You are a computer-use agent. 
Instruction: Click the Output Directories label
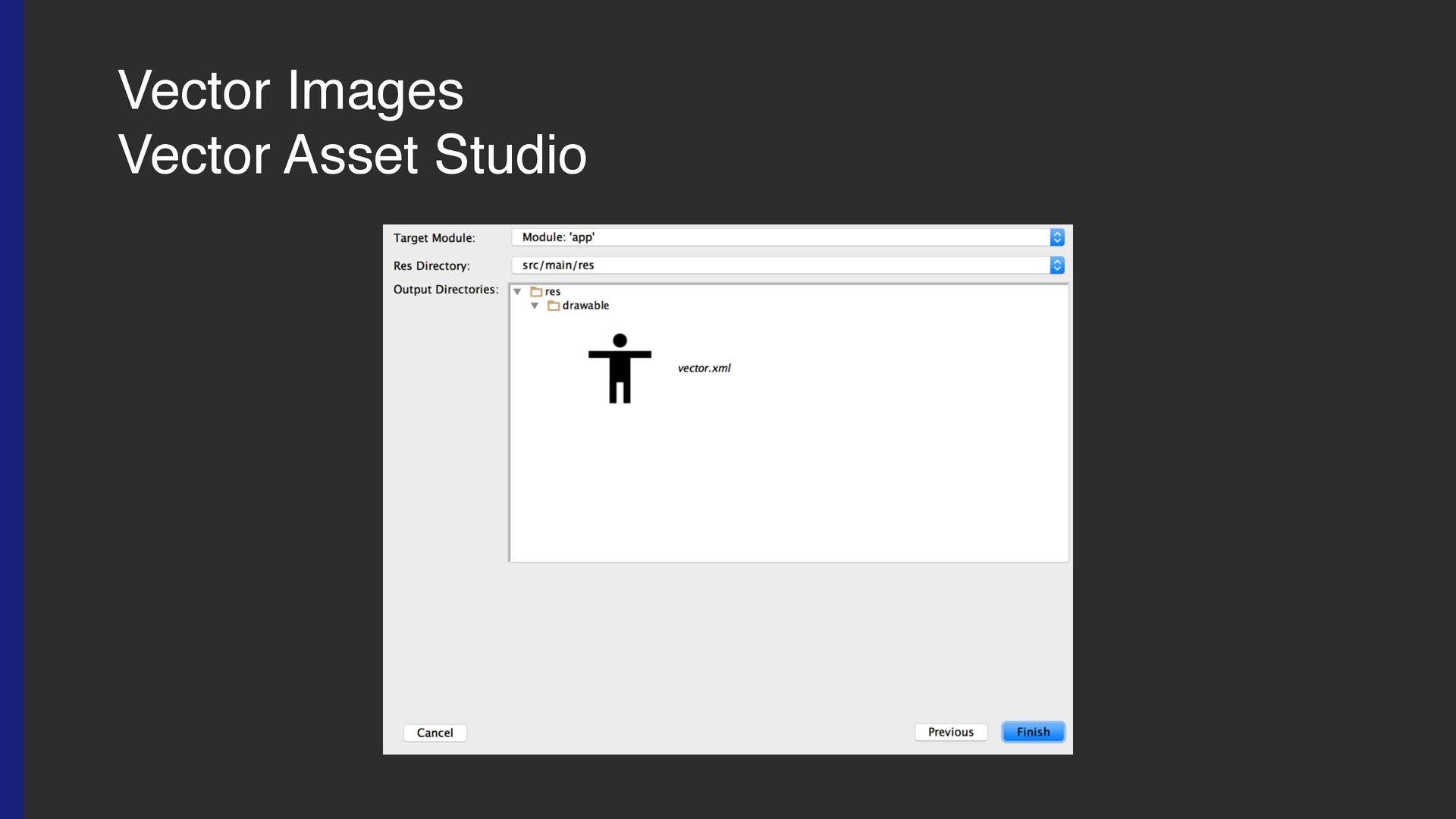pos(446,290)
